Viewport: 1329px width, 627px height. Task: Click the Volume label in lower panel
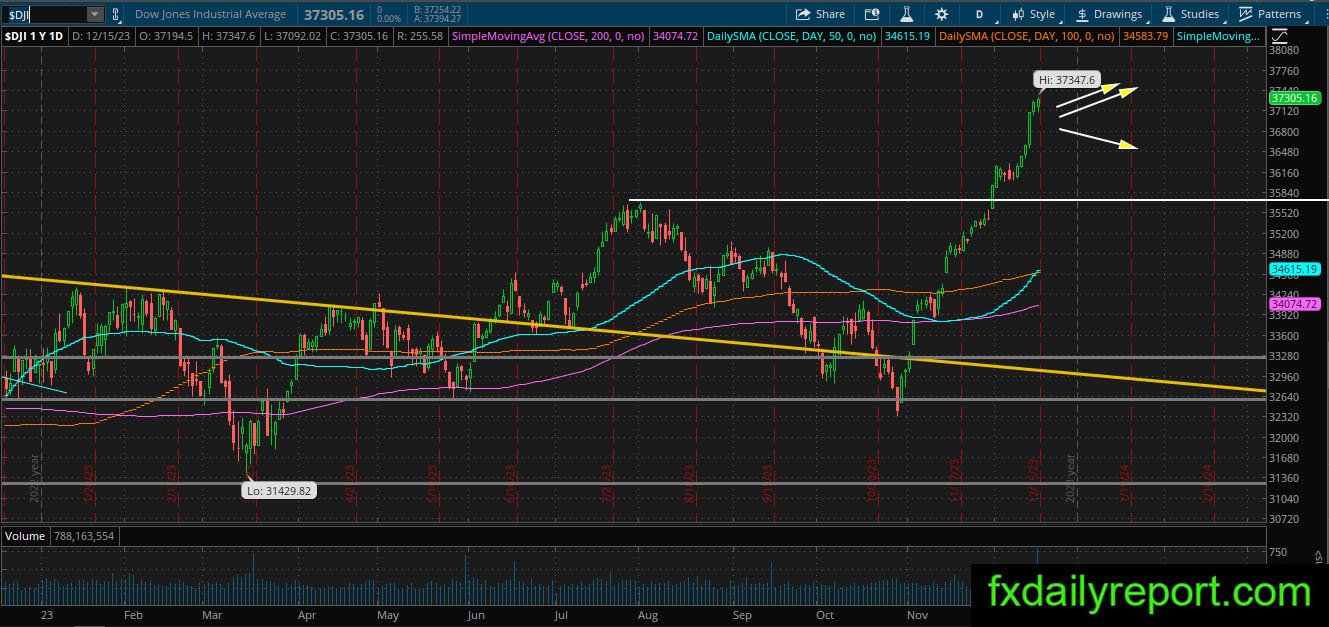coord(25,536)
